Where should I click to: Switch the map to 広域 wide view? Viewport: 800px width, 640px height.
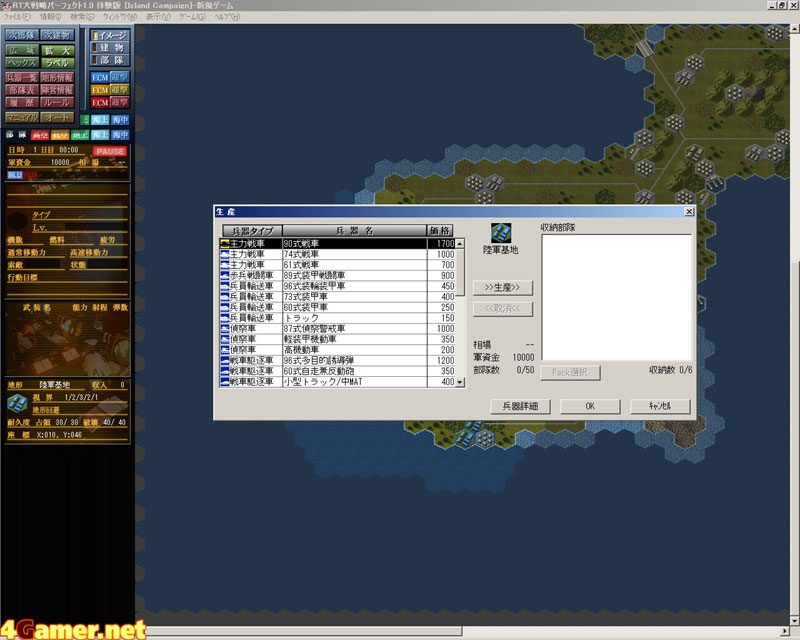[22, 50]
